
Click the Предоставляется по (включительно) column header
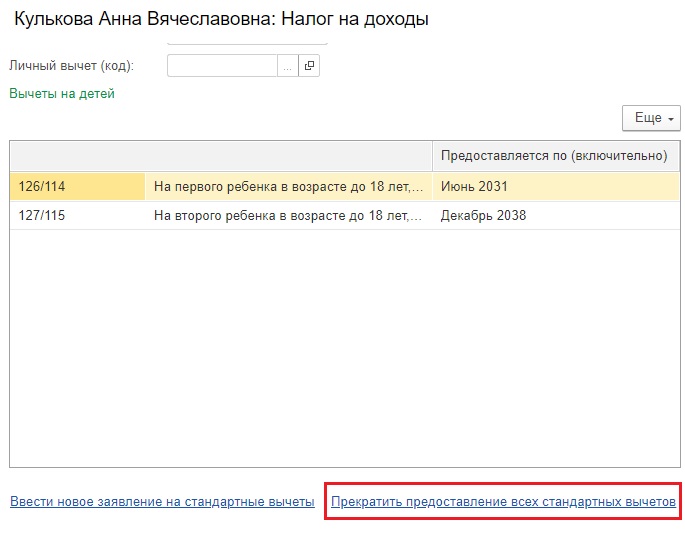556,156
